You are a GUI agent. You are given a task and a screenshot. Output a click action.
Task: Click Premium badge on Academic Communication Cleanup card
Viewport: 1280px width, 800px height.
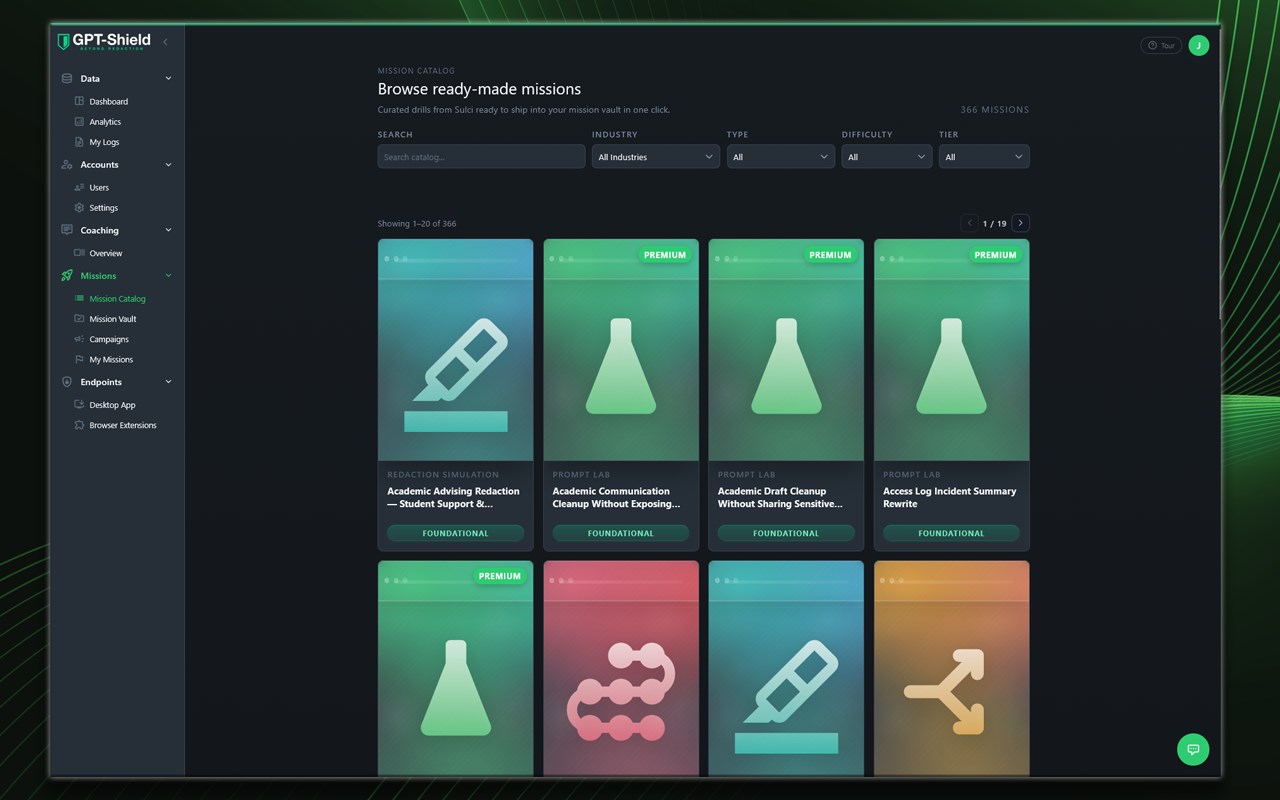[x=665, y=255]
